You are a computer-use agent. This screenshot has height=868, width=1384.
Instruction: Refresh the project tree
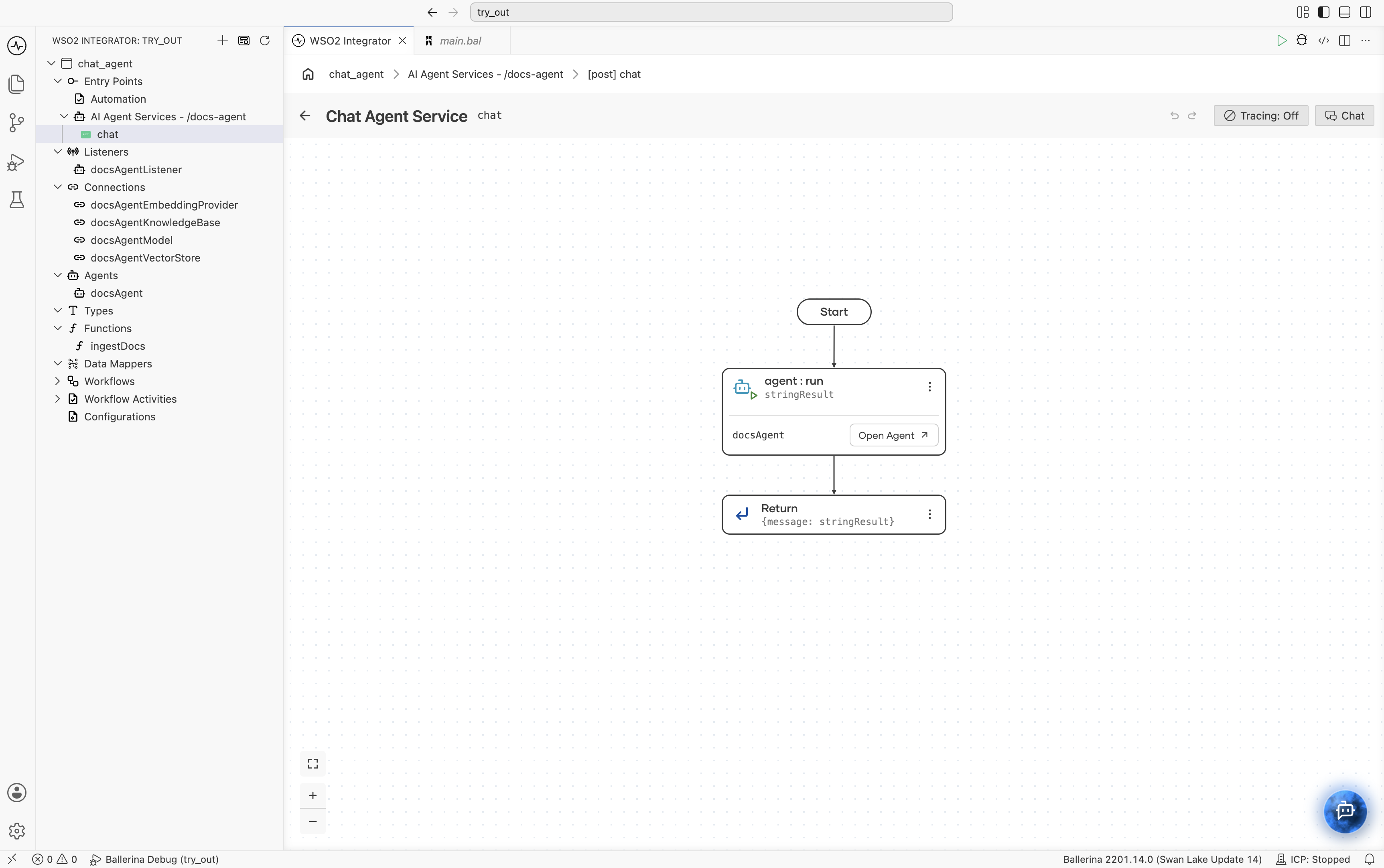point(265,40)
